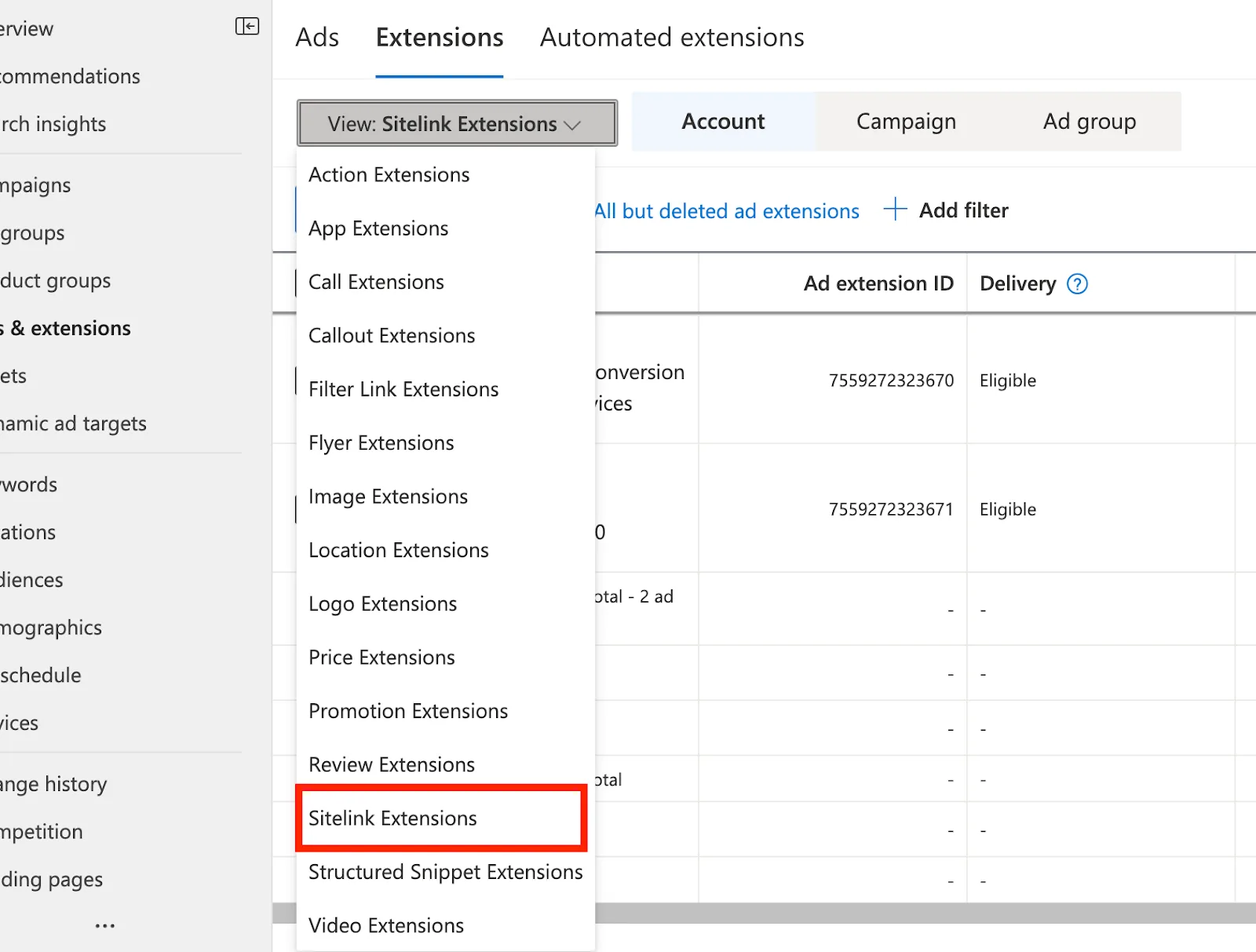This screenshot has height=952, width=1256.
Task: Sort by the Ad extension ID column
Action: 878,283
